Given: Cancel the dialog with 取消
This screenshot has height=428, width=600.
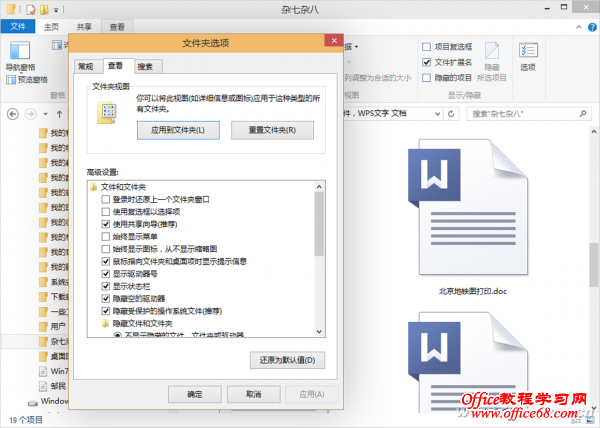Looking at the screenshot, I should pyautogui.click(x=254, y=394).
